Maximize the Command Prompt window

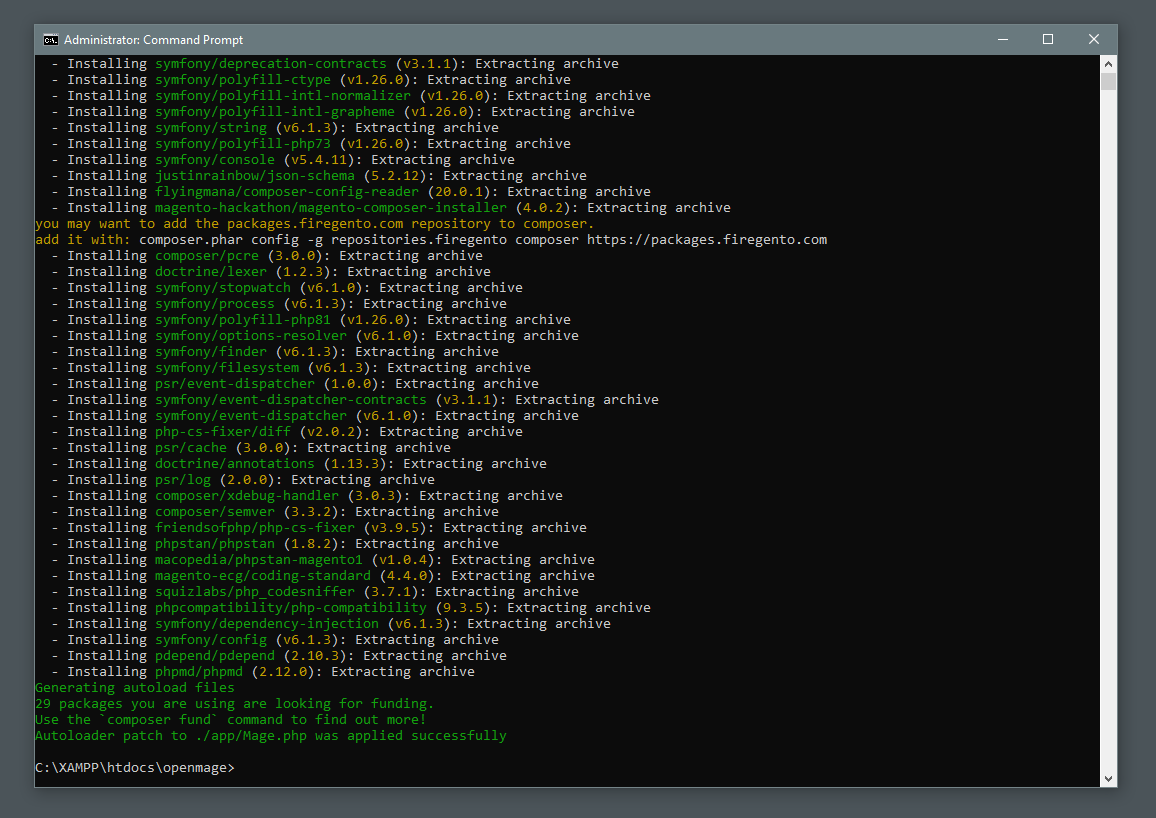(1048, 40)
